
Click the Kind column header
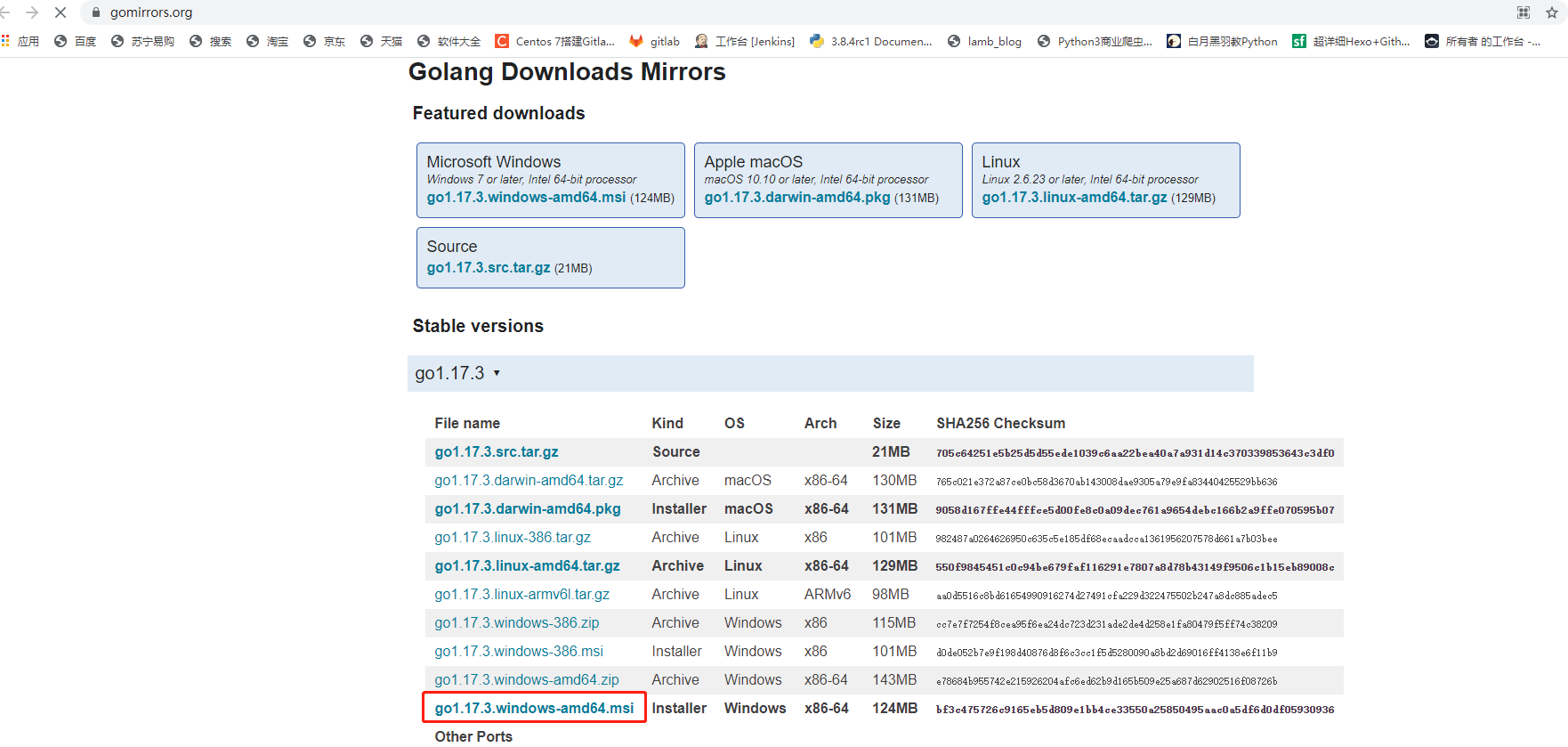click(667, 424)
